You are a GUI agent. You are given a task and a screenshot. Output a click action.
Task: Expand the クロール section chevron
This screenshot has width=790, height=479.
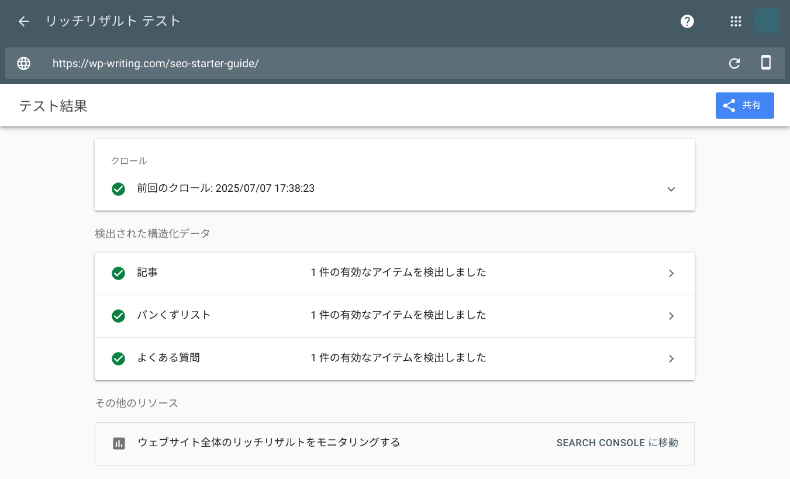click(x=671, y=189)
